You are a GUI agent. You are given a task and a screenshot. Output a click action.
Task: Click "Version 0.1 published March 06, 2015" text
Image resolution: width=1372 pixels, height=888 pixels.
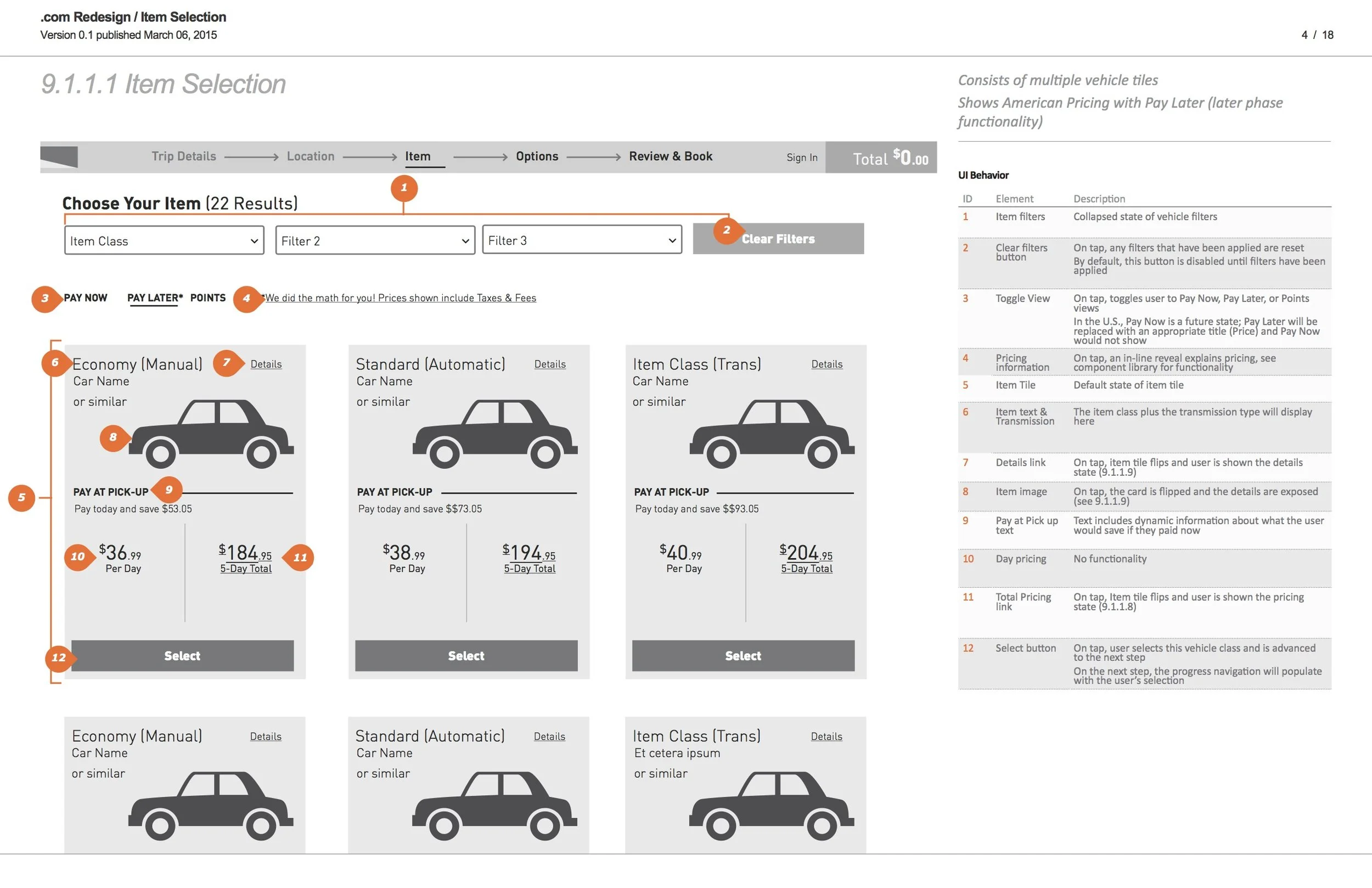[128, 35]
